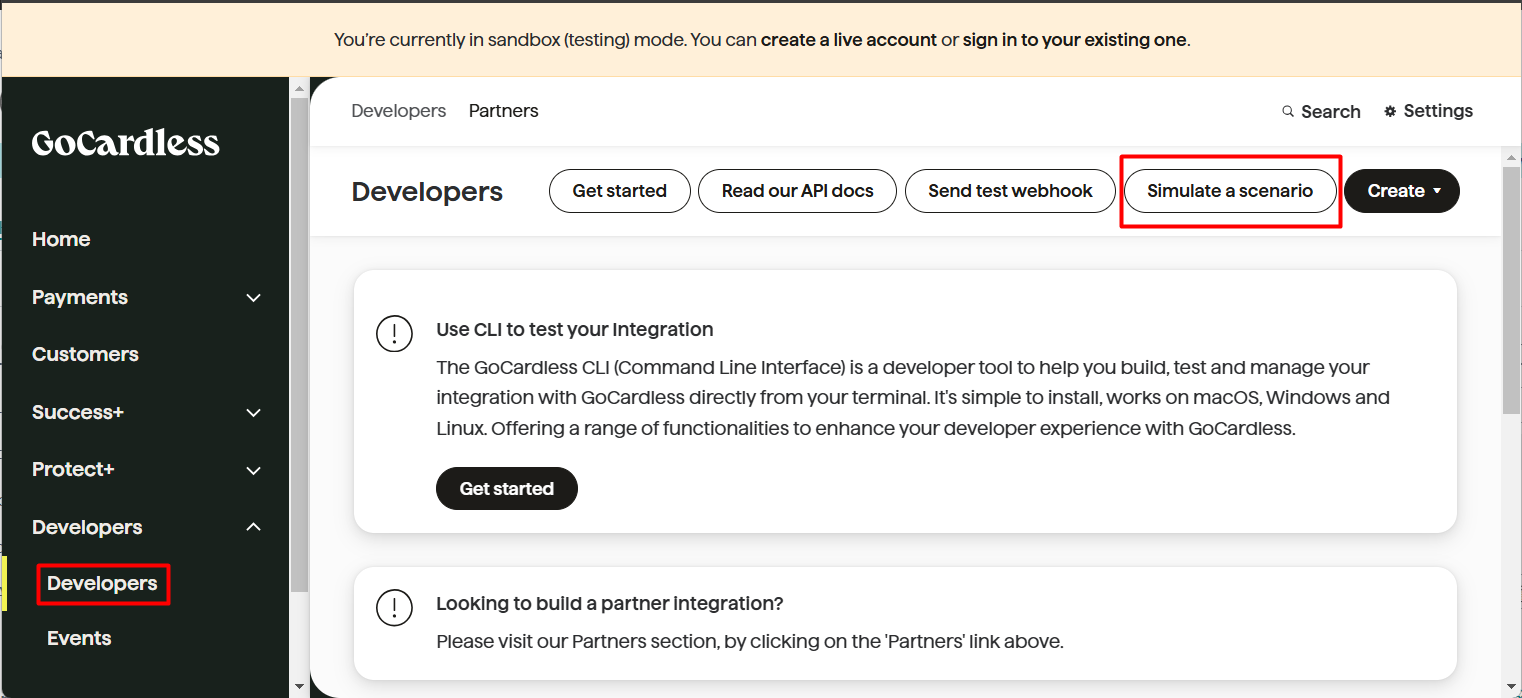Open Home in the sidebar

(x=61, y=239)
